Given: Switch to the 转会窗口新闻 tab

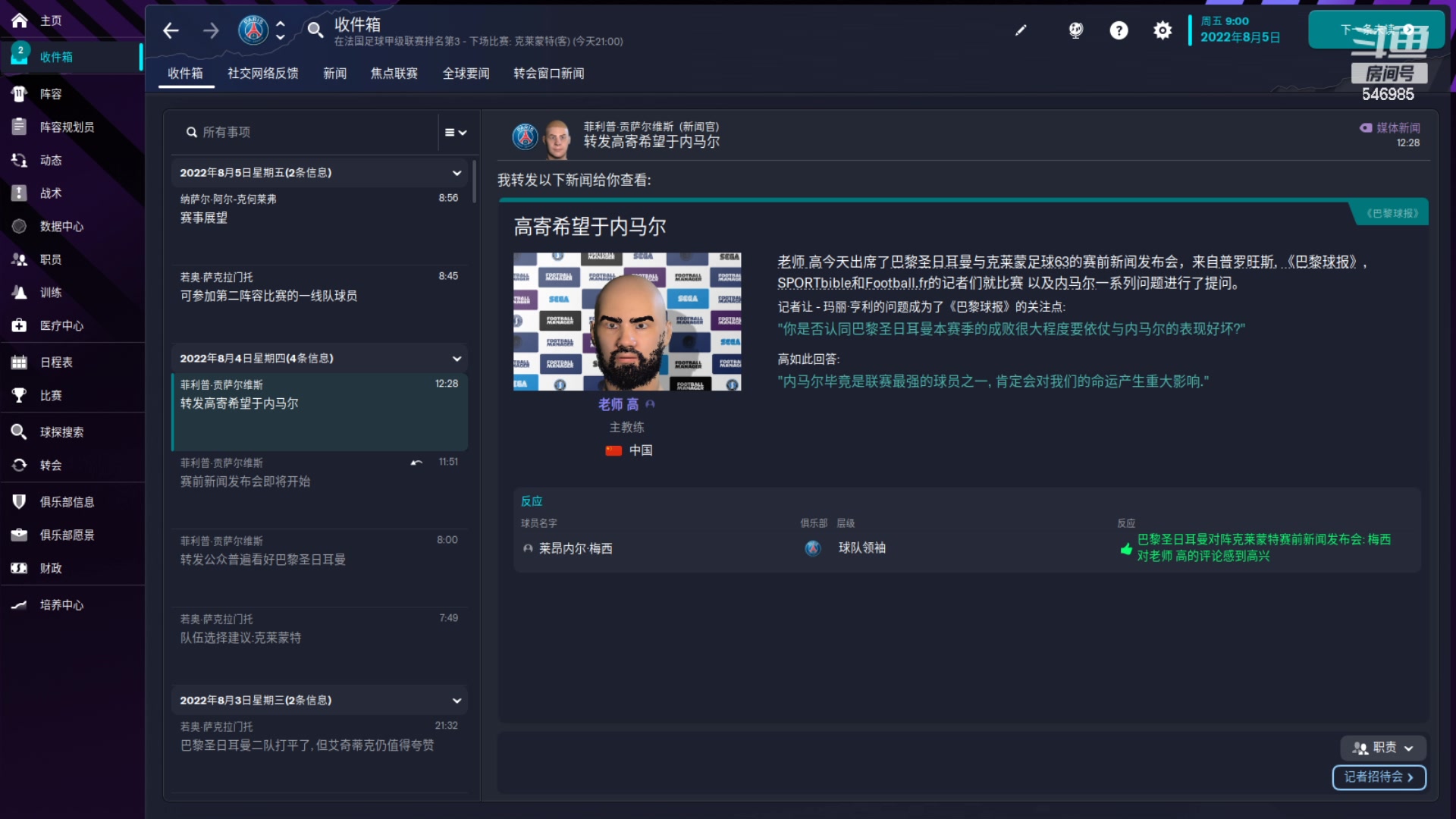Looking at the screenshot, I should pyautogui.click(x=549, y=74).
